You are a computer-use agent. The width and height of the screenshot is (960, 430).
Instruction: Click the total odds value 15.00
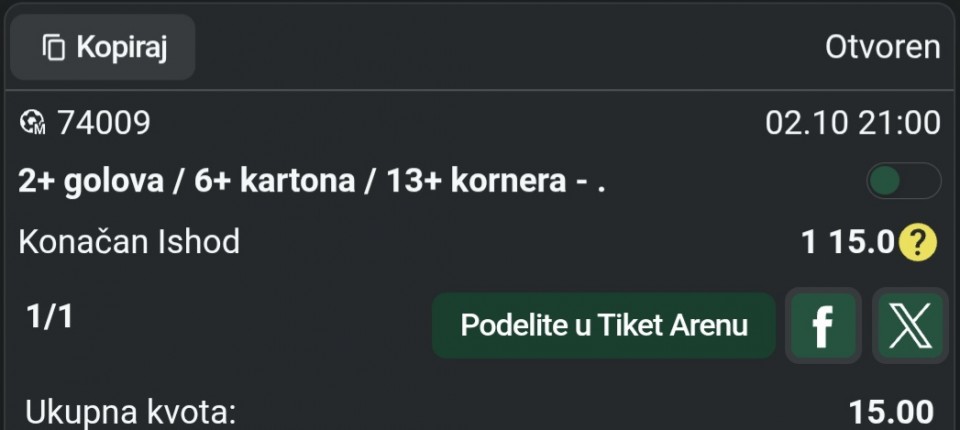pyautogui.click(x=891, y=412)
